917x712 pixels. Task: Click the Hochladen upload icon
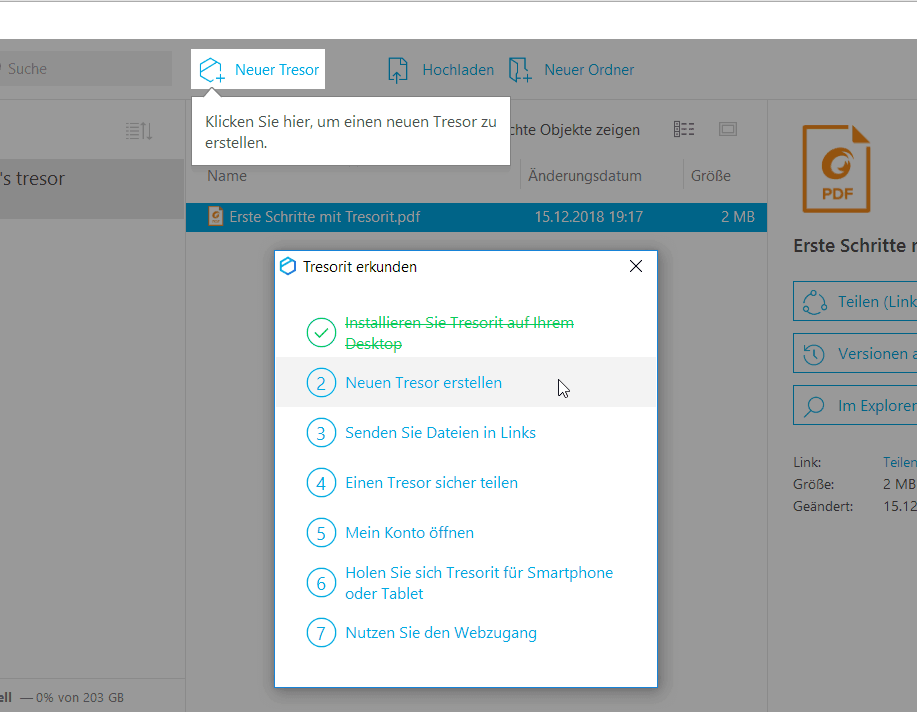[398, 70]
